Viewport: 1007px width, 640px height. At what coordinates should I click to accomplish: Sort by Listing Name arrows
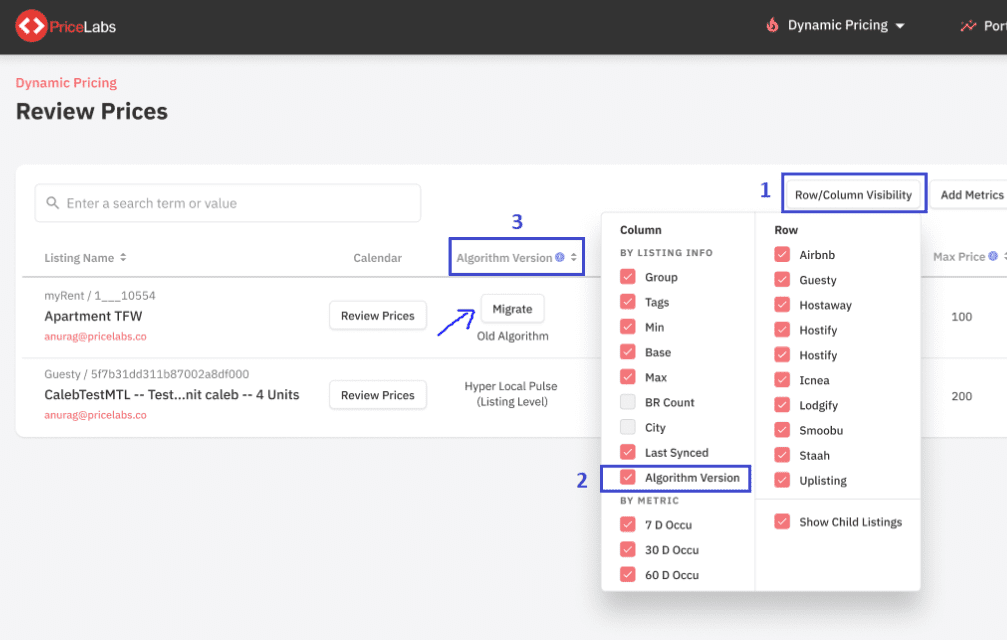click(123, 258)
